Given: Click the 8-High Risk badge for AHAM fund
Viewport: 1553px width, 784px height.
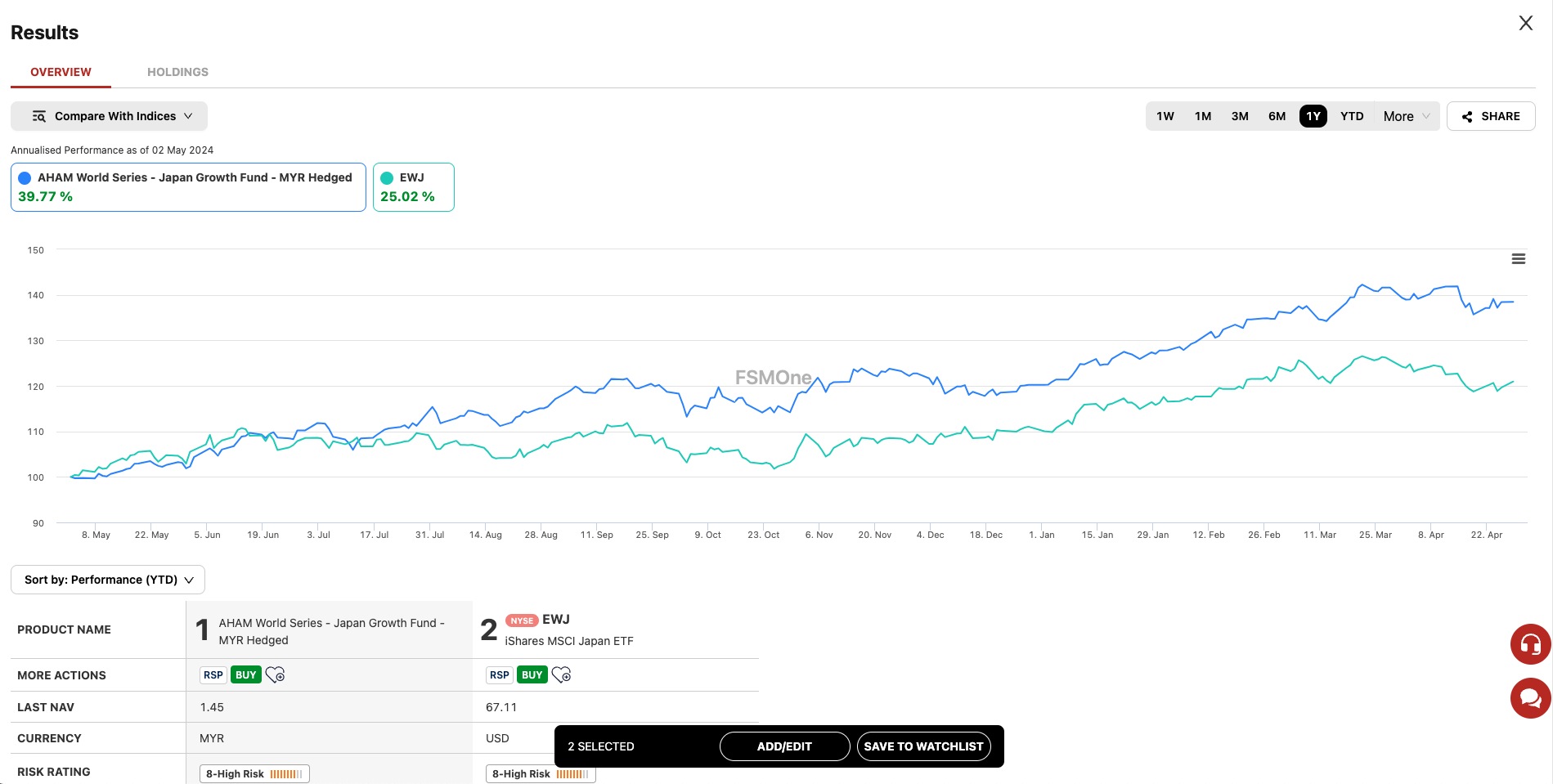Looking at the screenshot, I should point(254,773).
